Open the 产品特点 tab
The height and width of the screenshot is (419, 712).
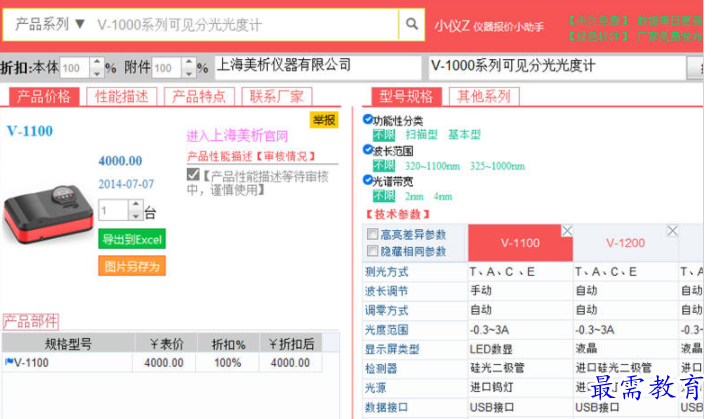pyautogui.click(x=199, y=96)
